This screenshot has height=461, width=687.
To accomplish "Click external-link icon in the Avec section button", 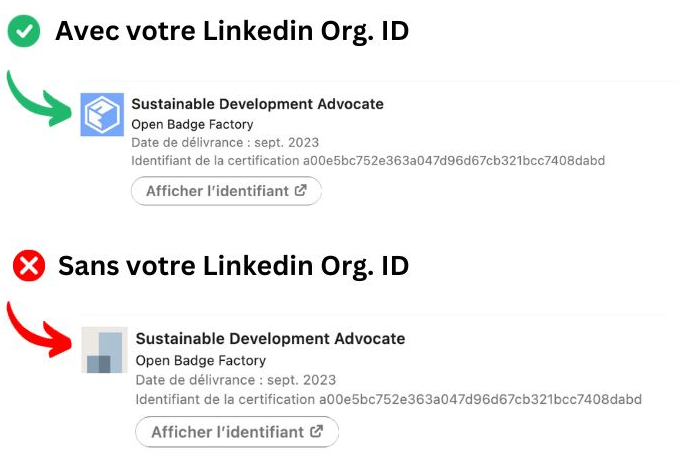I will [300, 191].
